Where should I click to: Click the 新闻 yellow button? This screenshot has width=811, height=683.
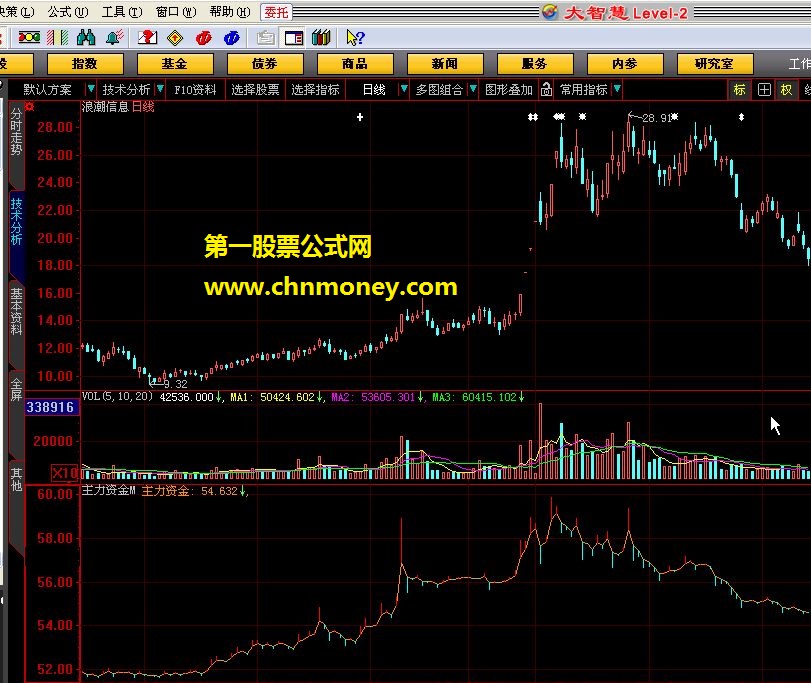click(x=445, y=64)
